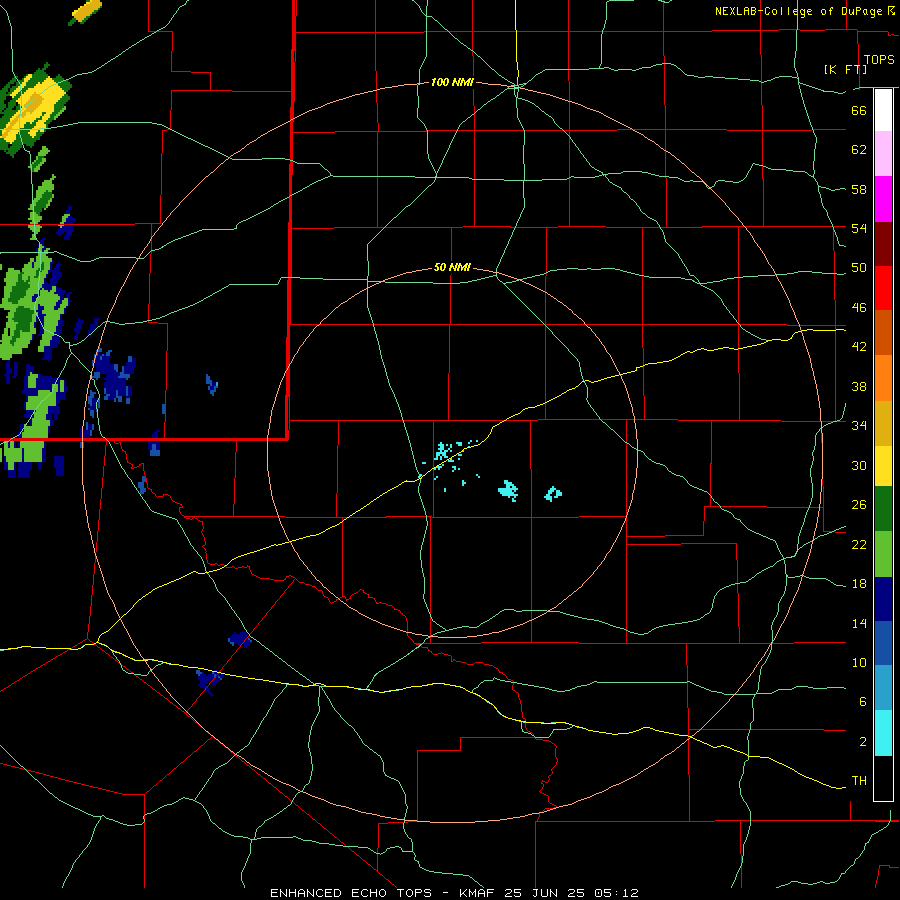Click the legend label "TH"
Viewport: 900px width, 900px height.
coord(859,781)
